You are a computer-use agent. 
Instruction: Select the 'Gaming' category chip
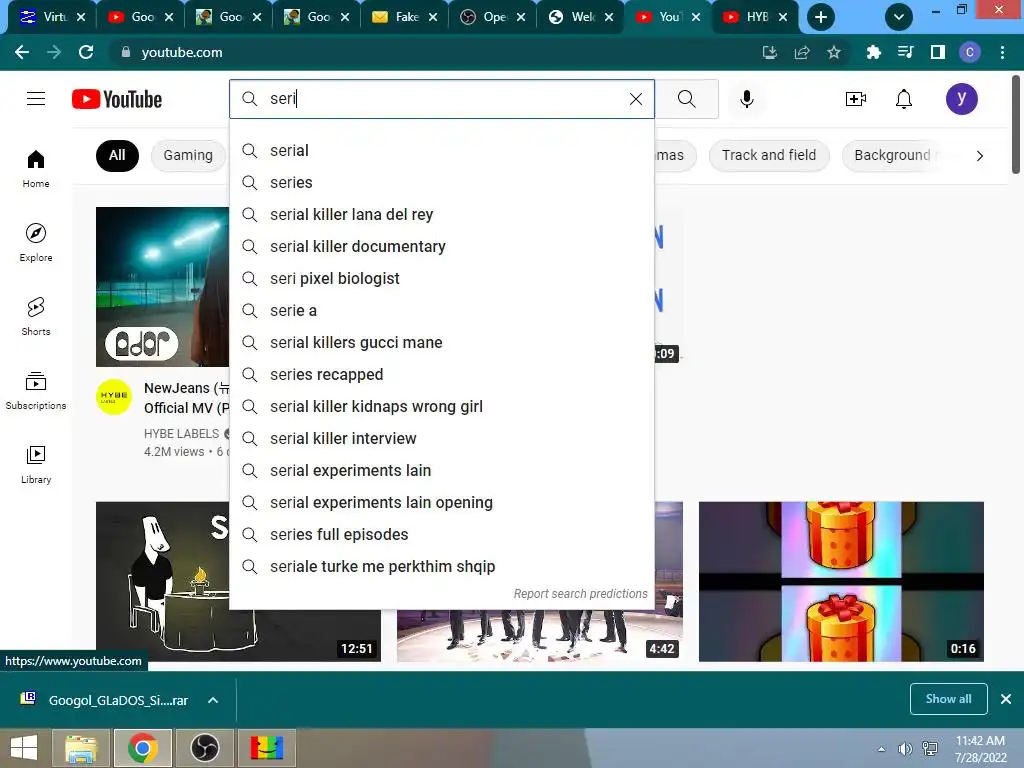[x=188, y=155]
